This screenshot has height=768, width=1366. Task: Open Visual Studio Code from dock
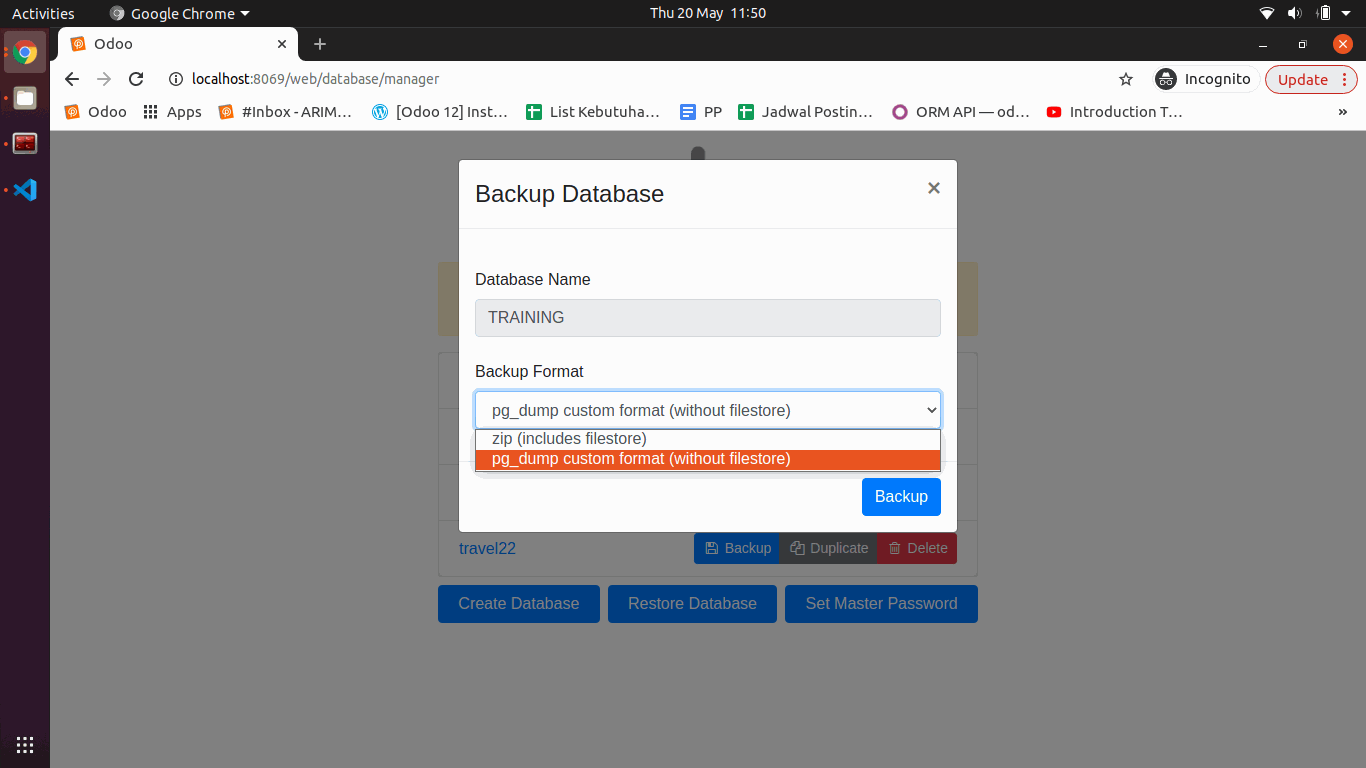25,189
